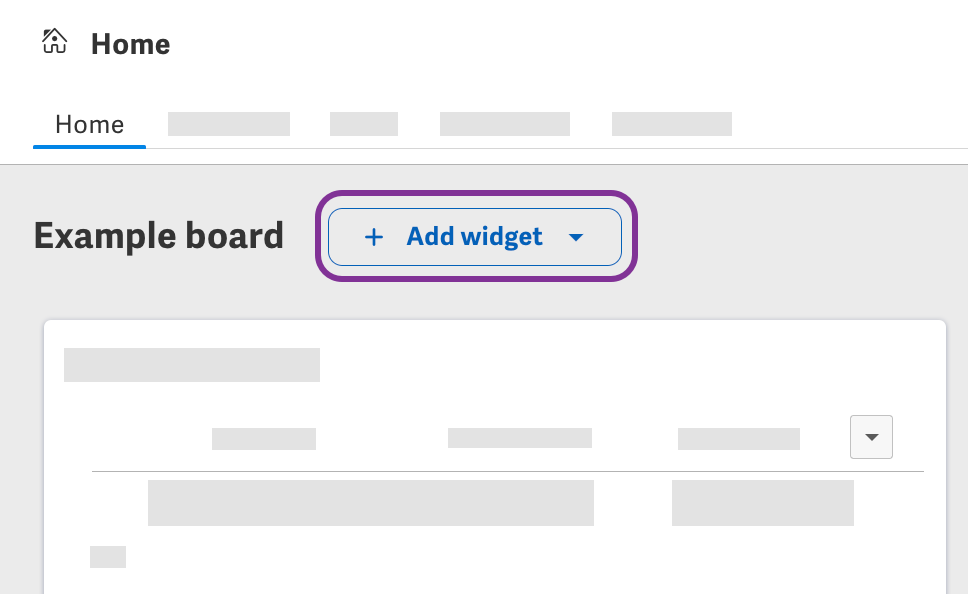Click the small placeholder below the table row

108,557
